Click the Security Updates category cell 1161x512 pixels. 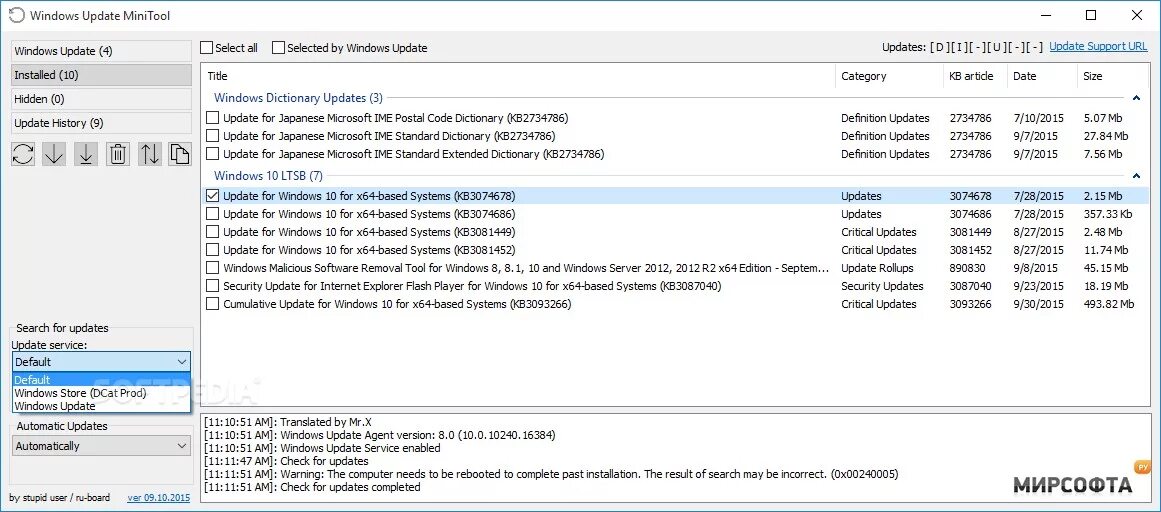[x=882, y=286]
